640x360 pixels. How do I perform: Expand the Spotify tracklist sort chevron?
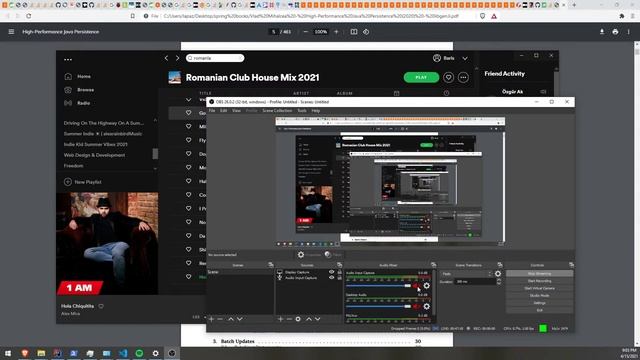point(189,100)
